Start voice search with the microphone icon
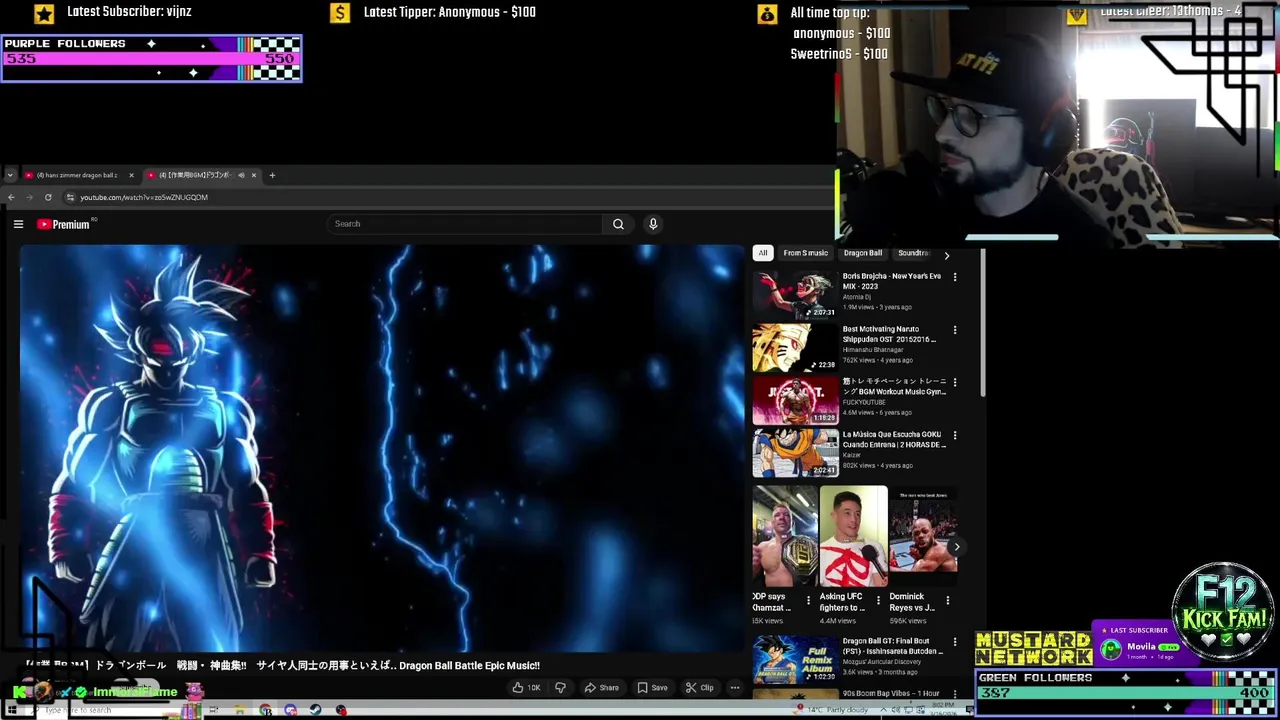This screenshot has height=720, width=1280. click(653, 224)
